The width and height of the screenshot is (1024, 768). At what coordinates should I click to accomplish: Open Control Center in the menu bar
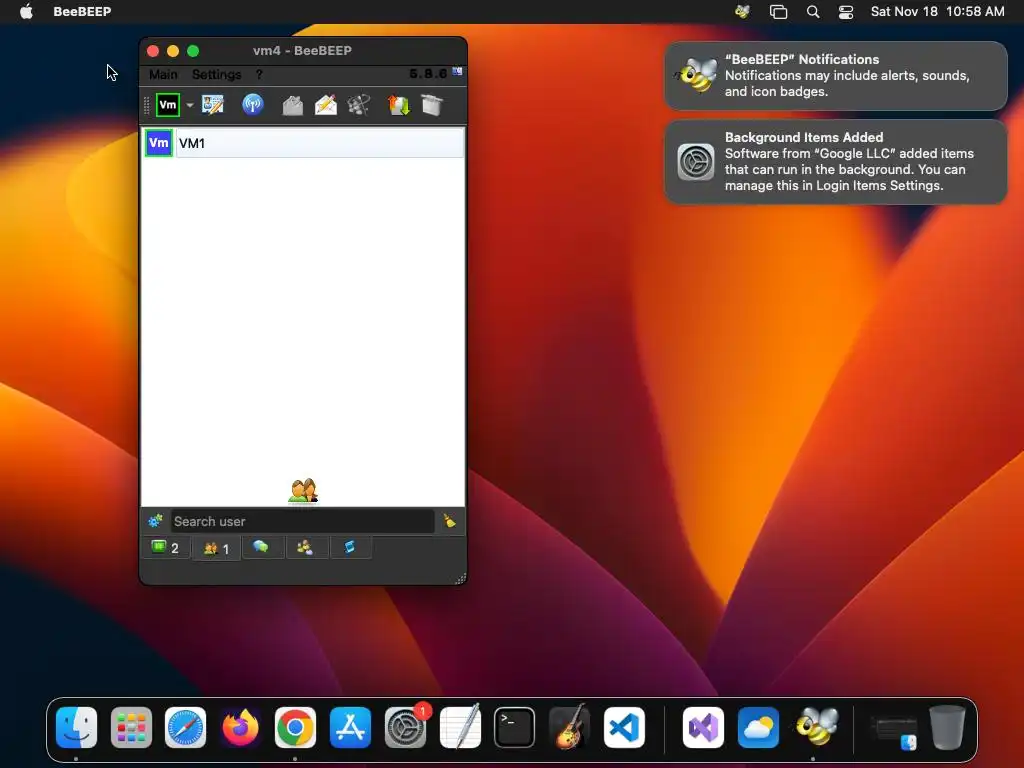coord(846,11)
